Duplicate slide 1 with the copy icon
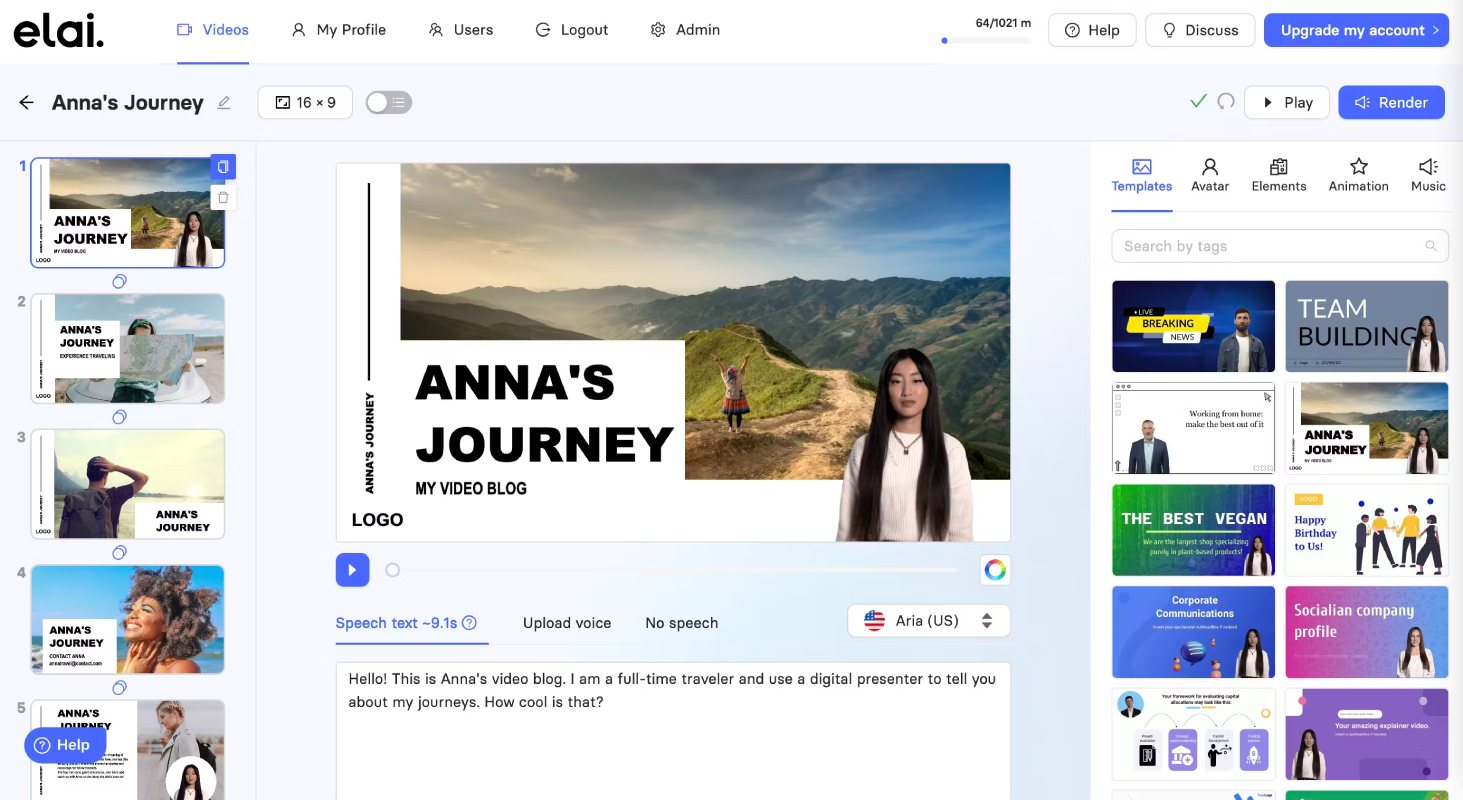The width and height of the screenshot is (1463, 800). [223, 167]
